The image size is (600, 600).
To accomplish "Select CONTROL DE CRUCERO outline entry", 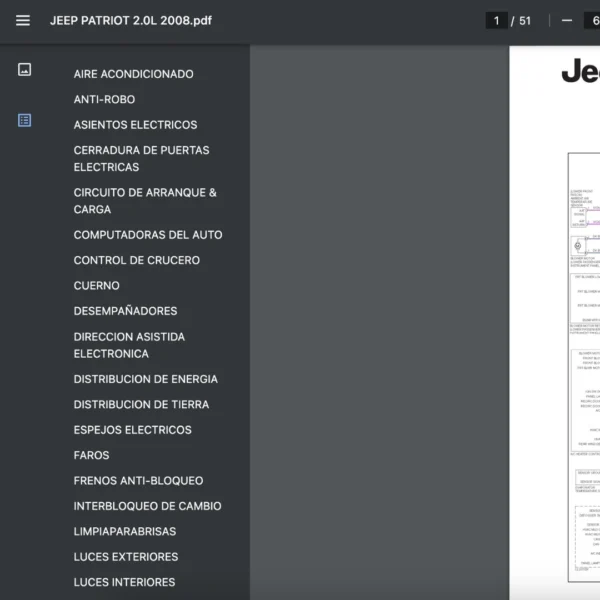I will pos(137,260).
